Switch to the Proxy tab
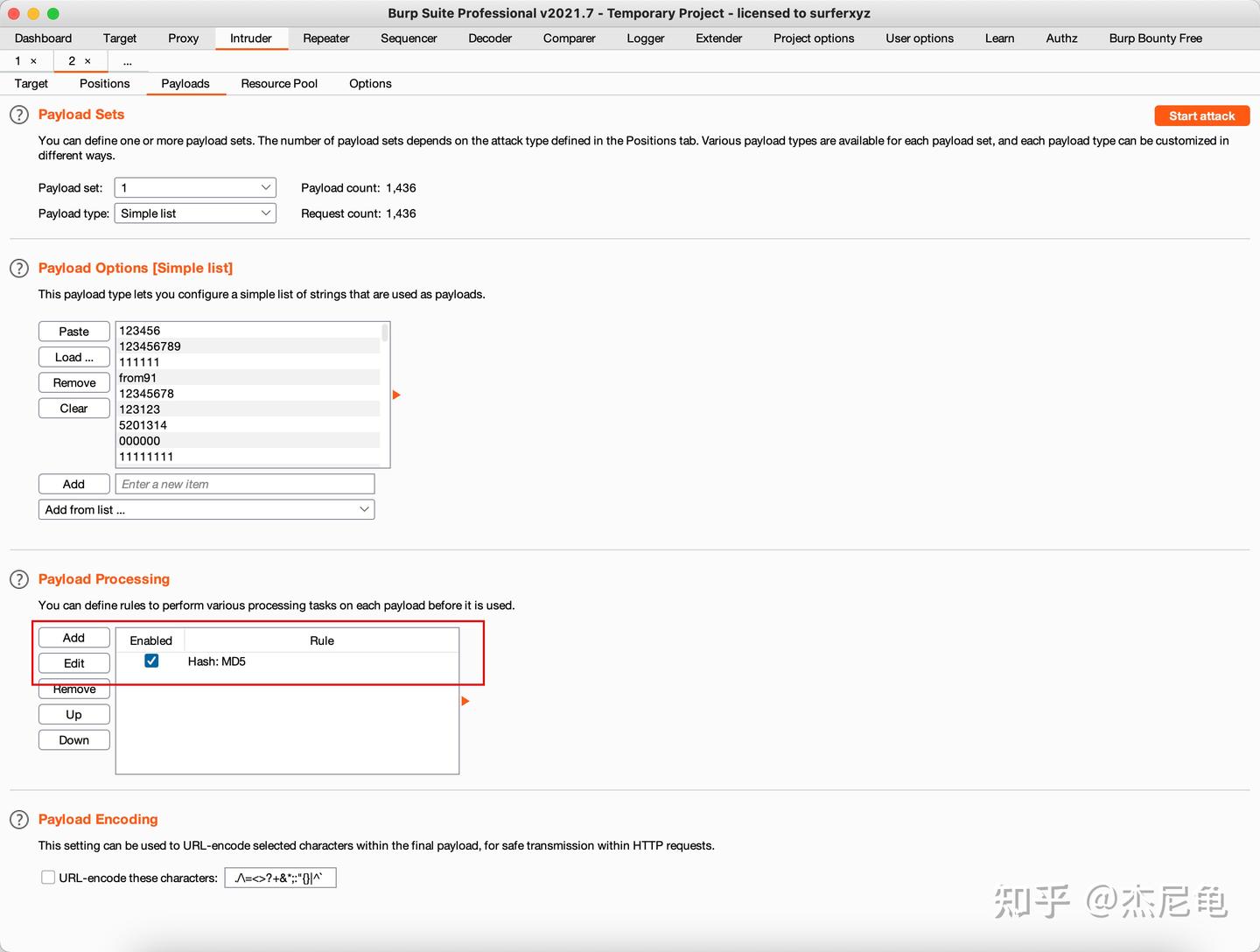Image resolution: width=1260 pixels, height=952 pixels. point(184,38)
